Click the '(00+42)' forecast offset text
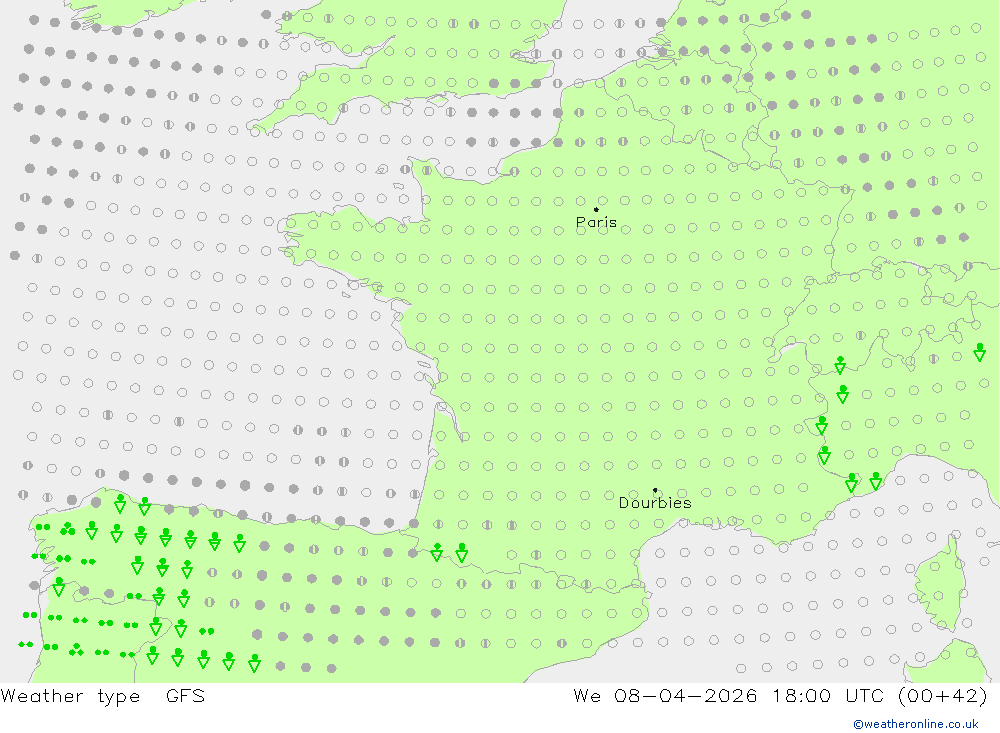 click(943, 695)
